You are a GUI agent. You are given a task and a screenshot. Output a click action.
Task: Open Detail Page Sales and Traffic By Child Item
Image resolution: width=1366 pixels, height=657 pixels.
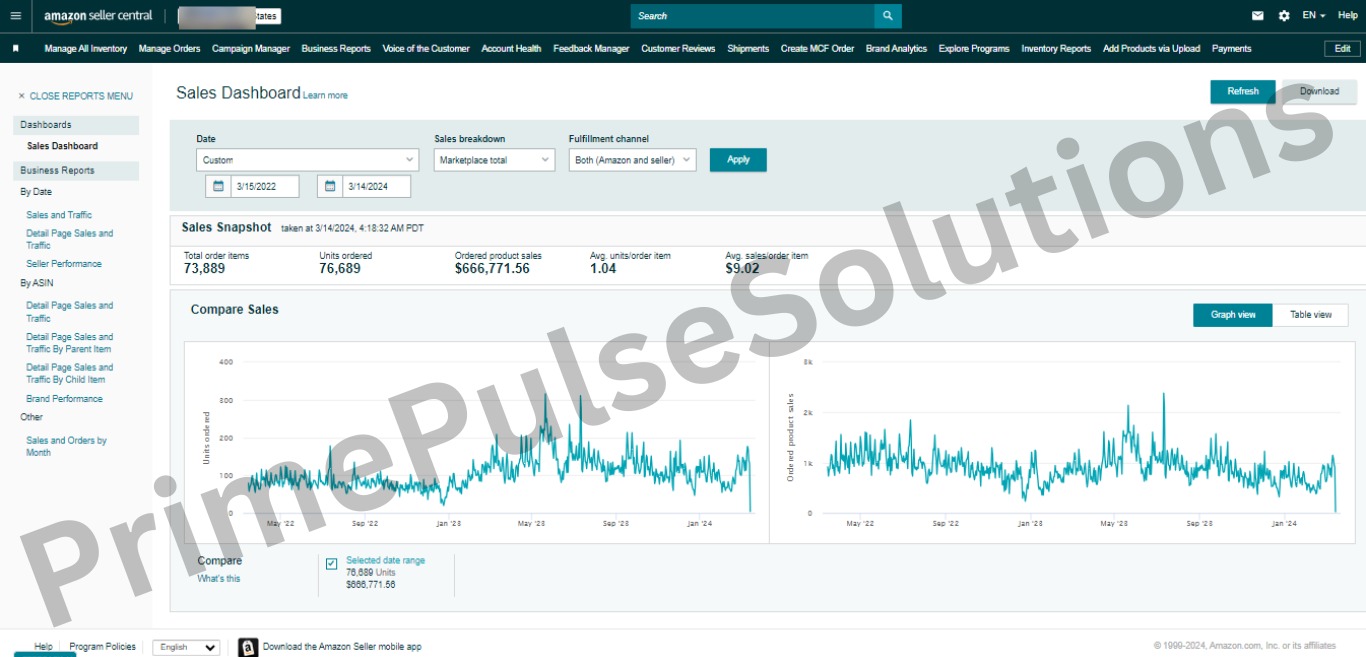pyautogui.click(x=70, y=373)
